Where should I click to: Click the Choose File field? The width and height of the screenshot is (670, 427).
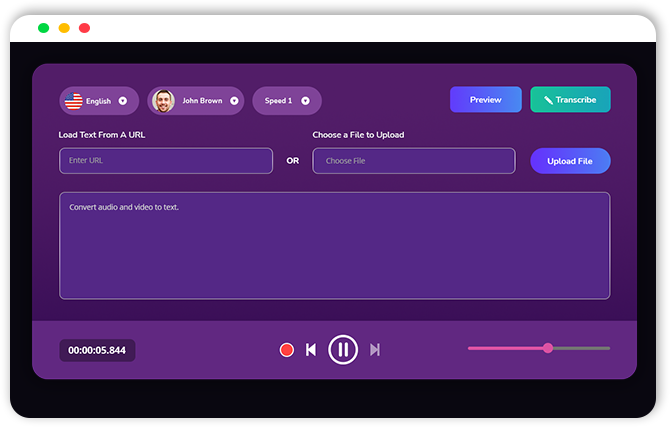[x=414, y=161]
